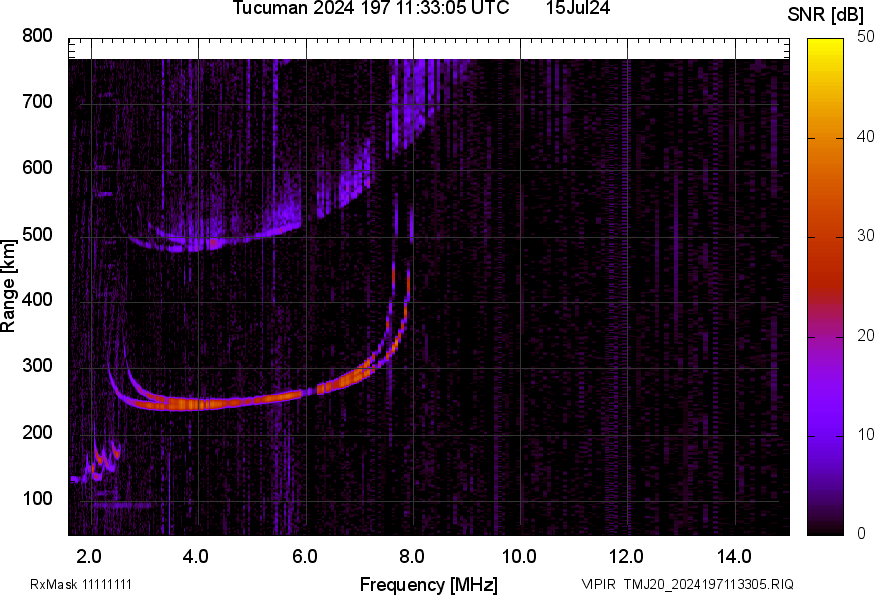The image size is (874, 595).
Task: Click the 800 km range tick label
Action: [38, 36]
